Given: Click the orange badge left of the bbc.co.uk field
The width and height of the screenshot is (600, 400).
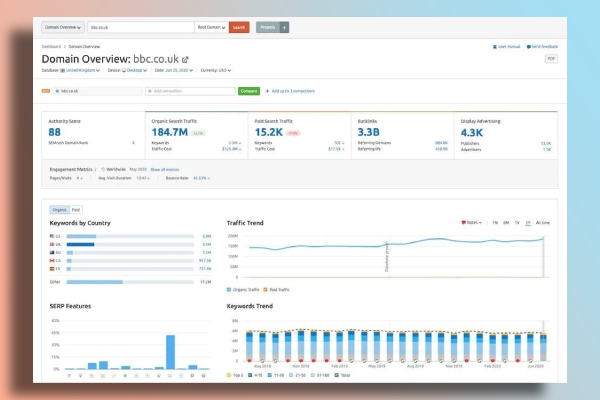Looking at the screenshot, I should (x=46, y=91).
